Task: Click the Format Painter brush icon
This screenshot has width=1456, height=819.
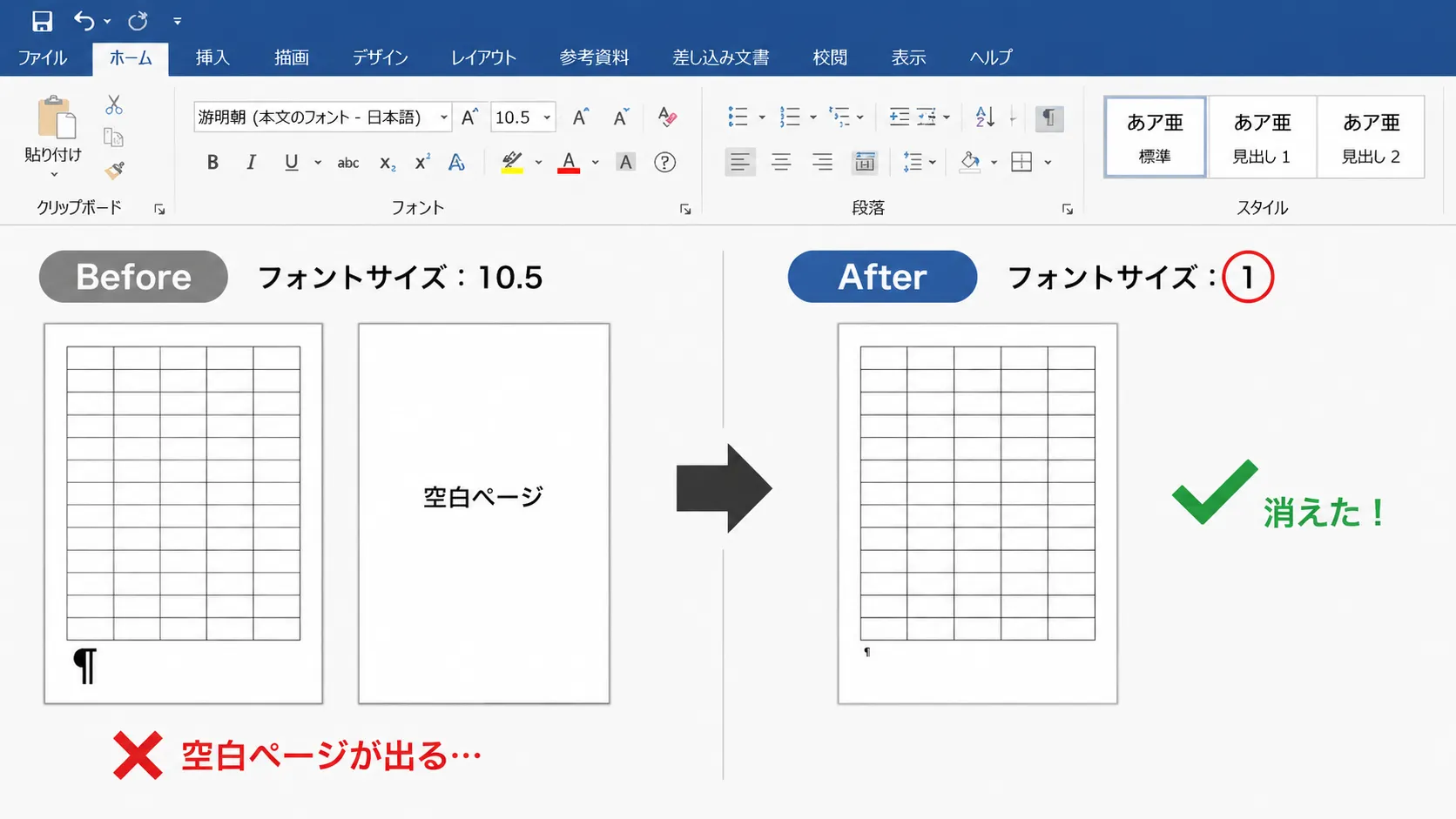Action: 114,170
